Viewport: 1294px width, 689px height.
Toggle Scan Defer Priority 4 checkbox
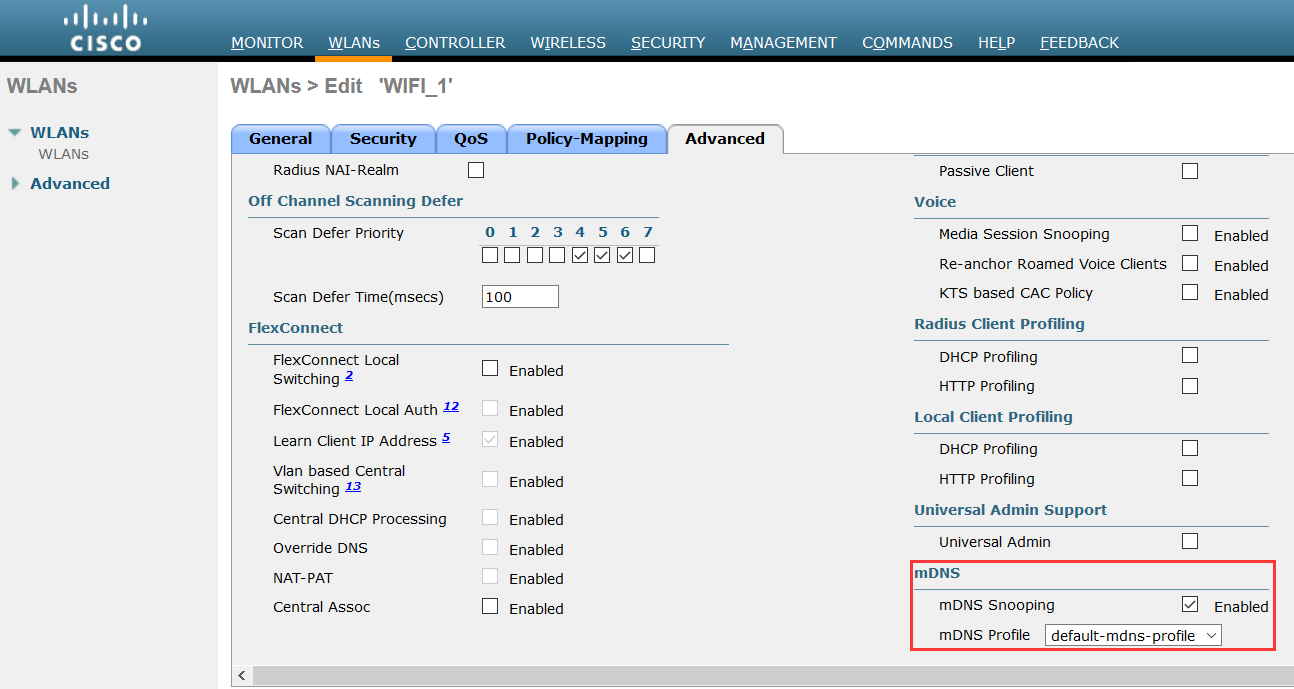tap(580, 256)
